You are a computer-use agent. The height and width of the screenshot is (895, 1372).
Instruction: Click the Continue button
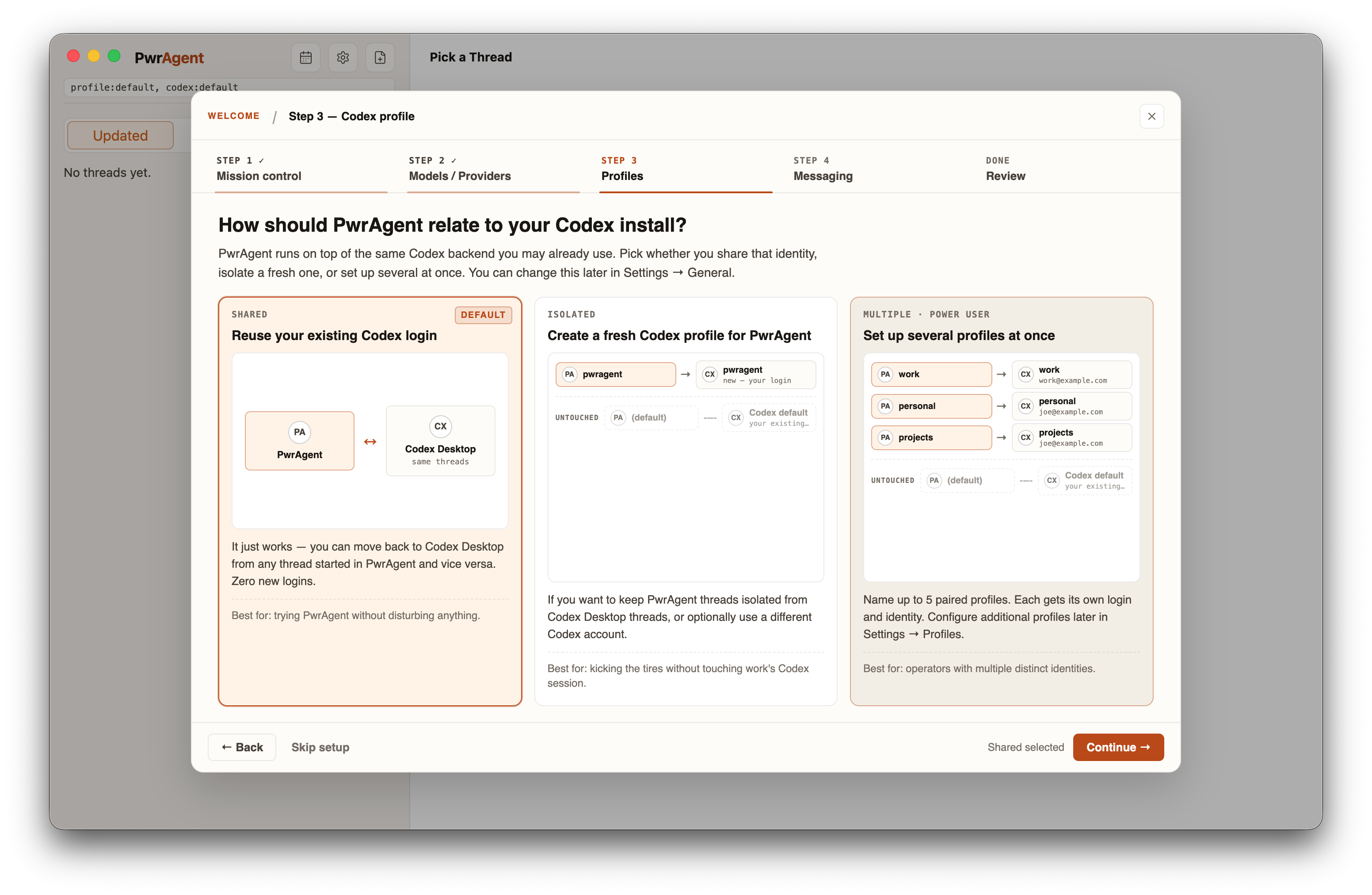click(1118, 747)
